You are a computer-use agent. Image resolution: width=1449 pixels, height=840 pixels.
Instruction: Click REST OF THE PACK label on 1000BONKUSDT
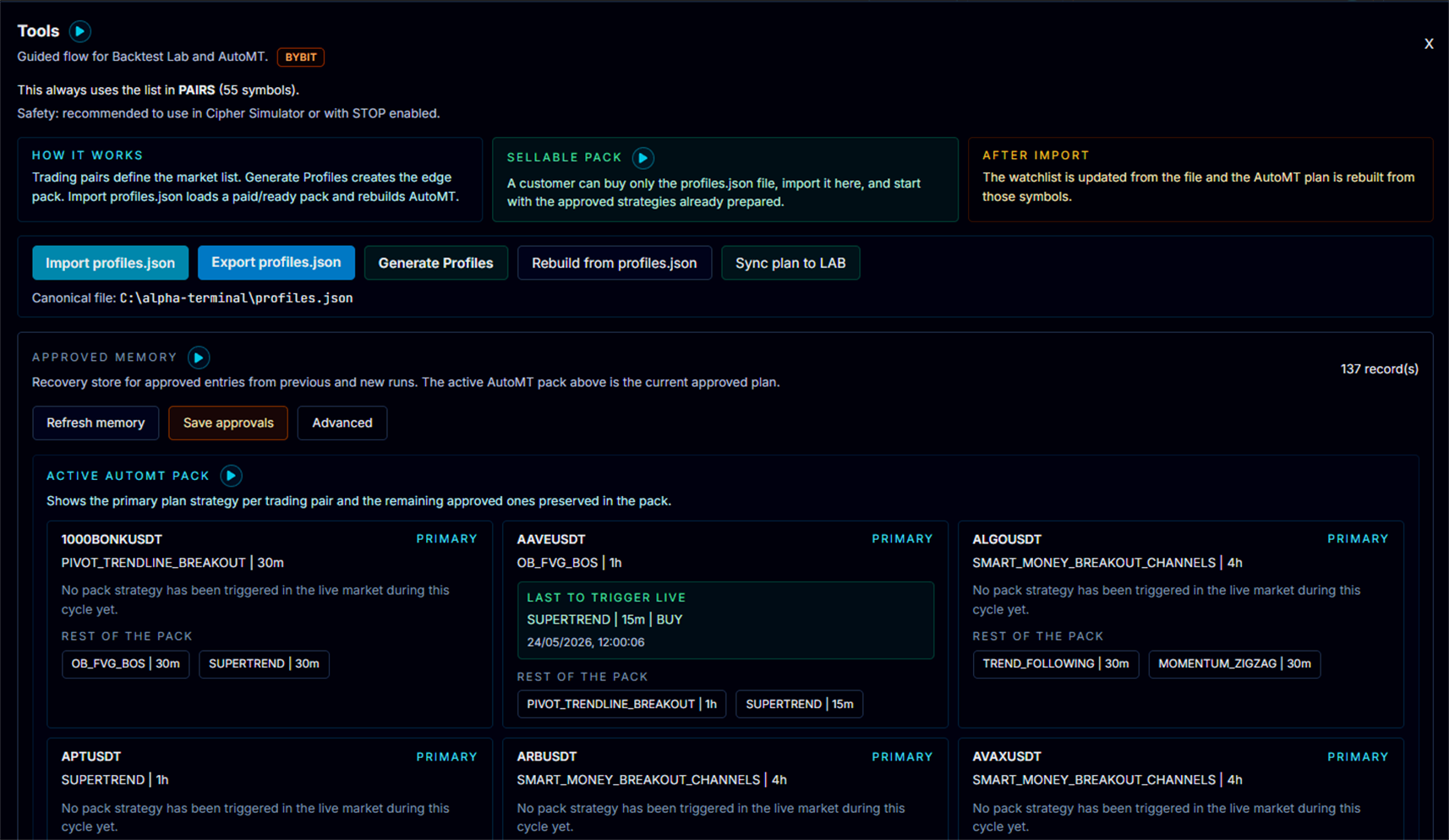(x=127, y=636)
